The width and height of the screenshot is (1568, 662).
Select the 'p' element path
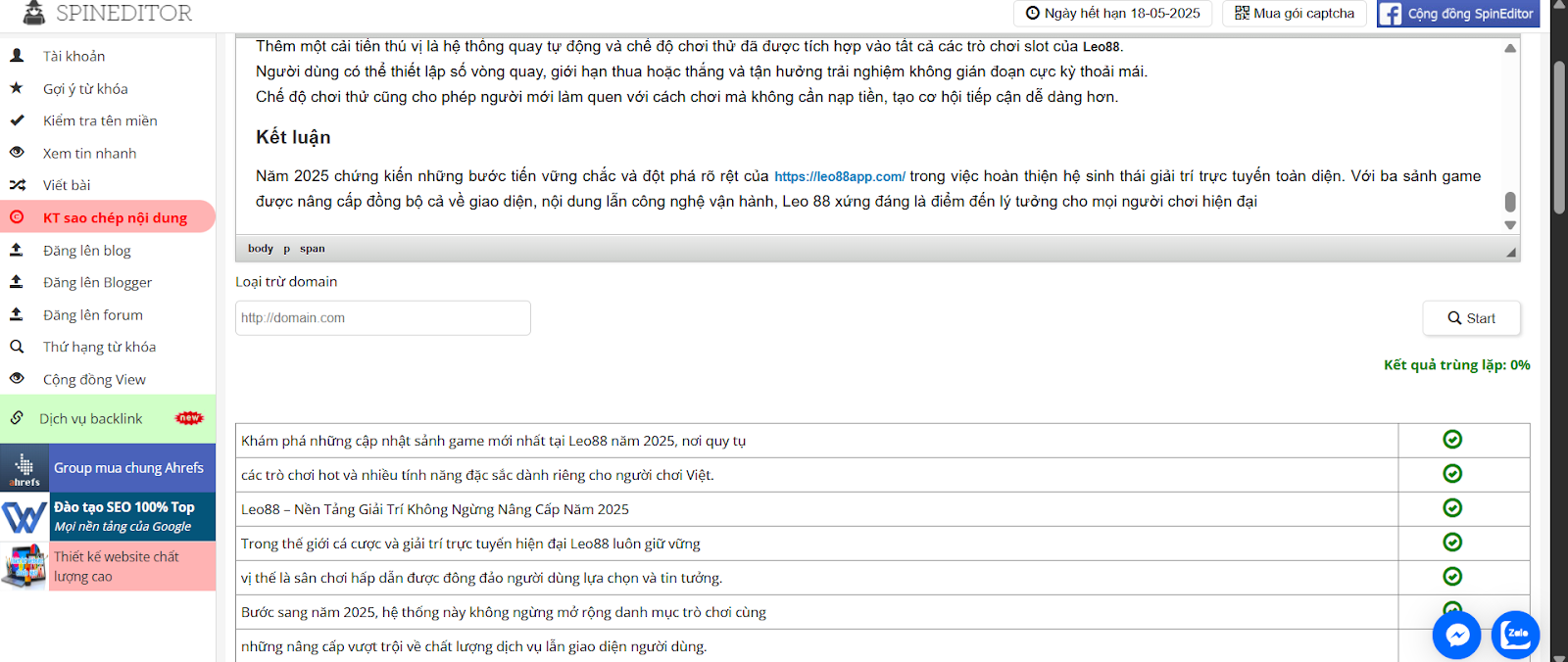pyautogui.click(x=287, y=249)
